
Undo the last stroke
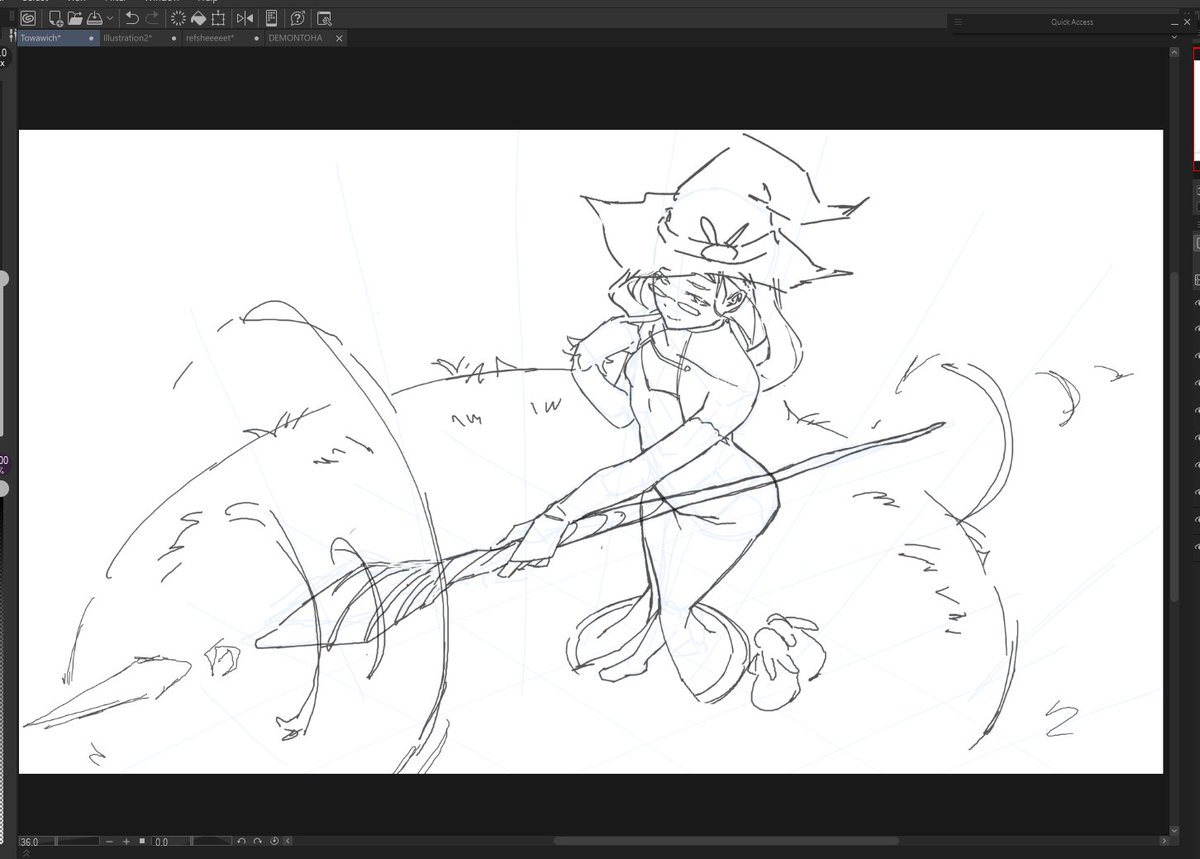pos(132,18)
